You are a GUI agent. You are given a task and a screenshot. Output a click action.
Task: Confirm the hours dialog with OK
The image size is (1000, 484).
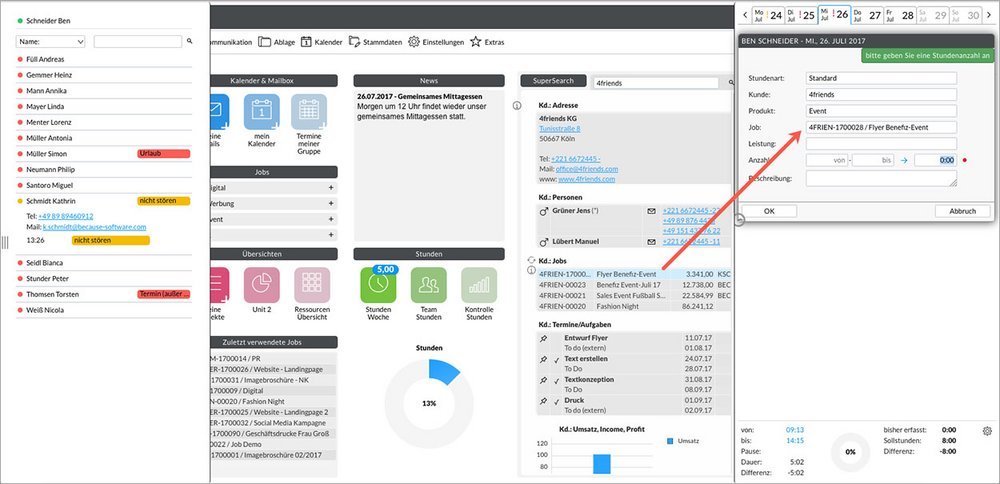pos(769,211)
